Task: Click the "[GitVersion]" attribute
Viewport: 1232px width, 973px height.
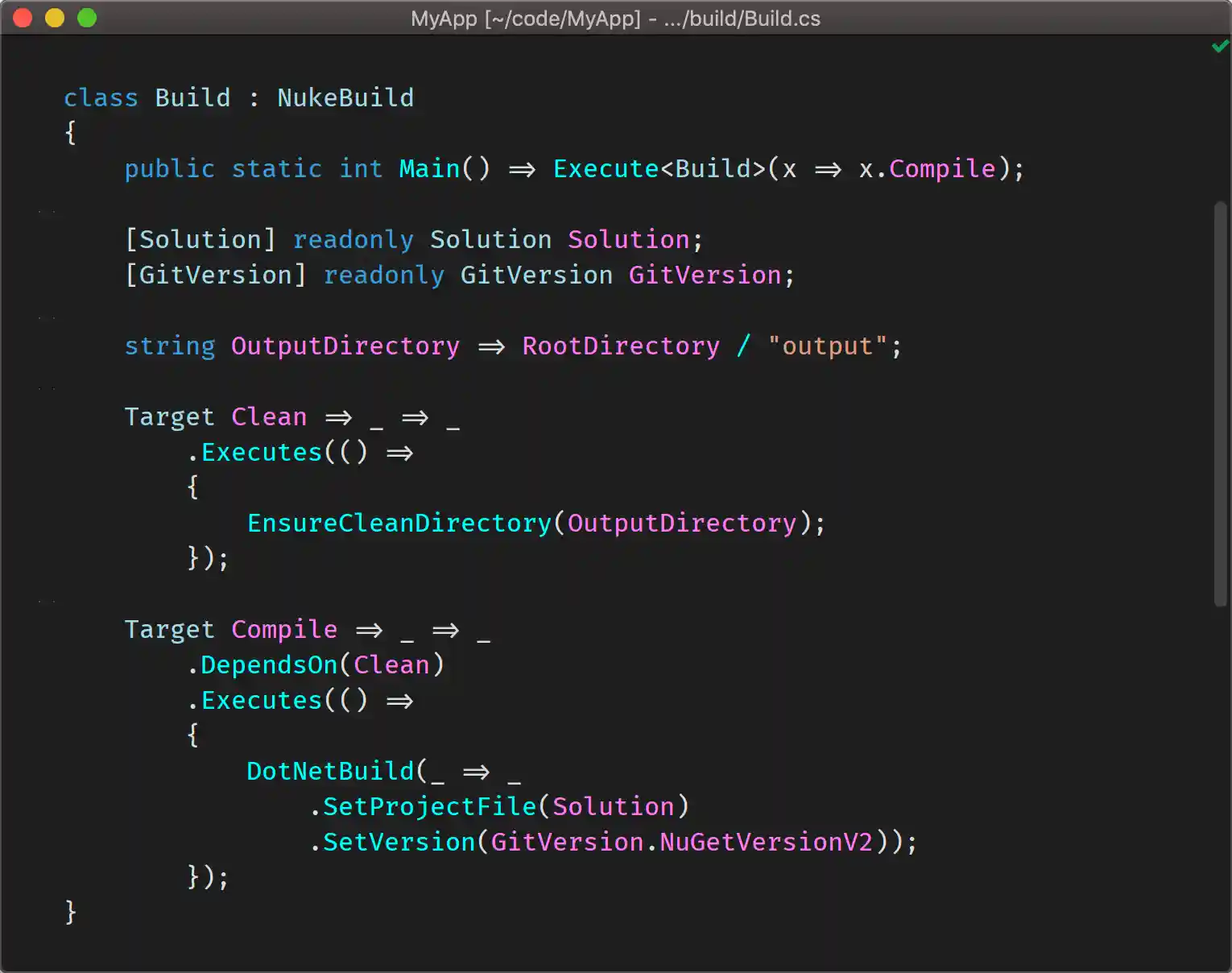Action: (216, 275)
